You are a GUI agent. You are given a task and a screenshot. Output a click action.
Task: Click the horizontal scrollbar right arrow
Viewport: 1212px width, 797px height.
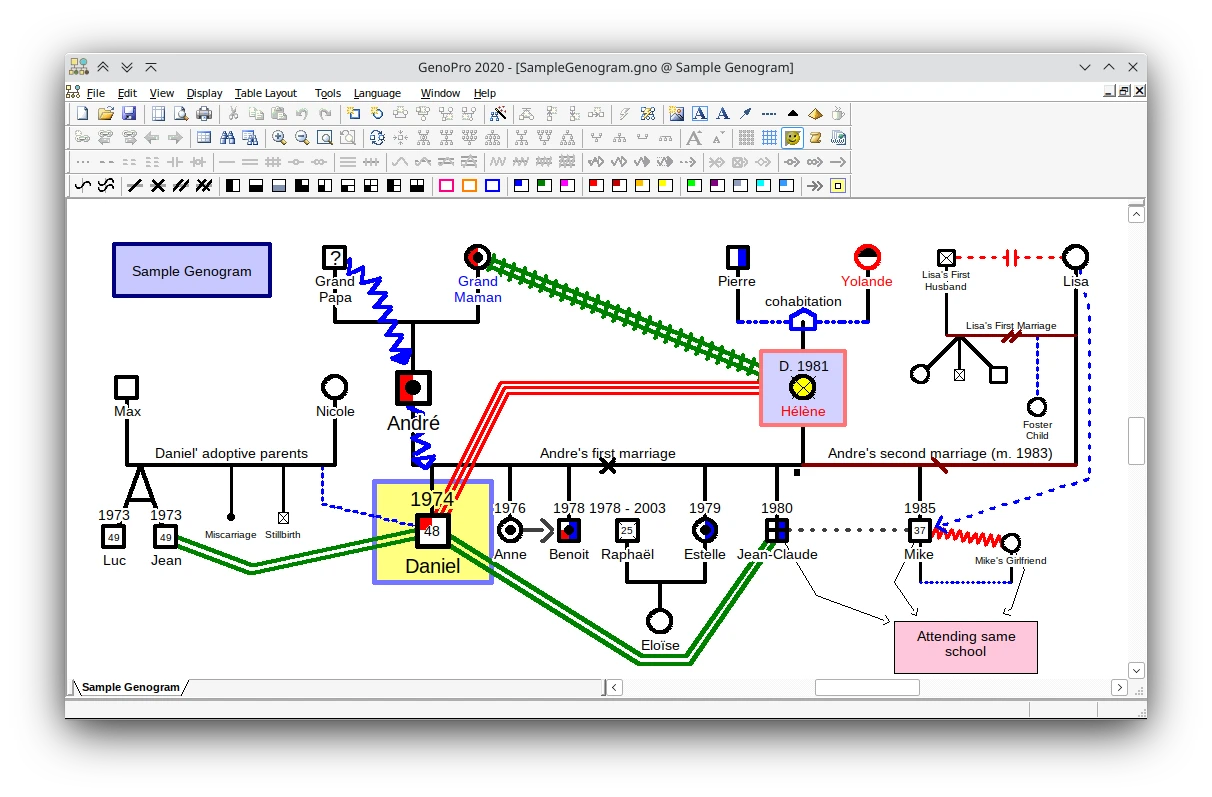pos(1118,687)
